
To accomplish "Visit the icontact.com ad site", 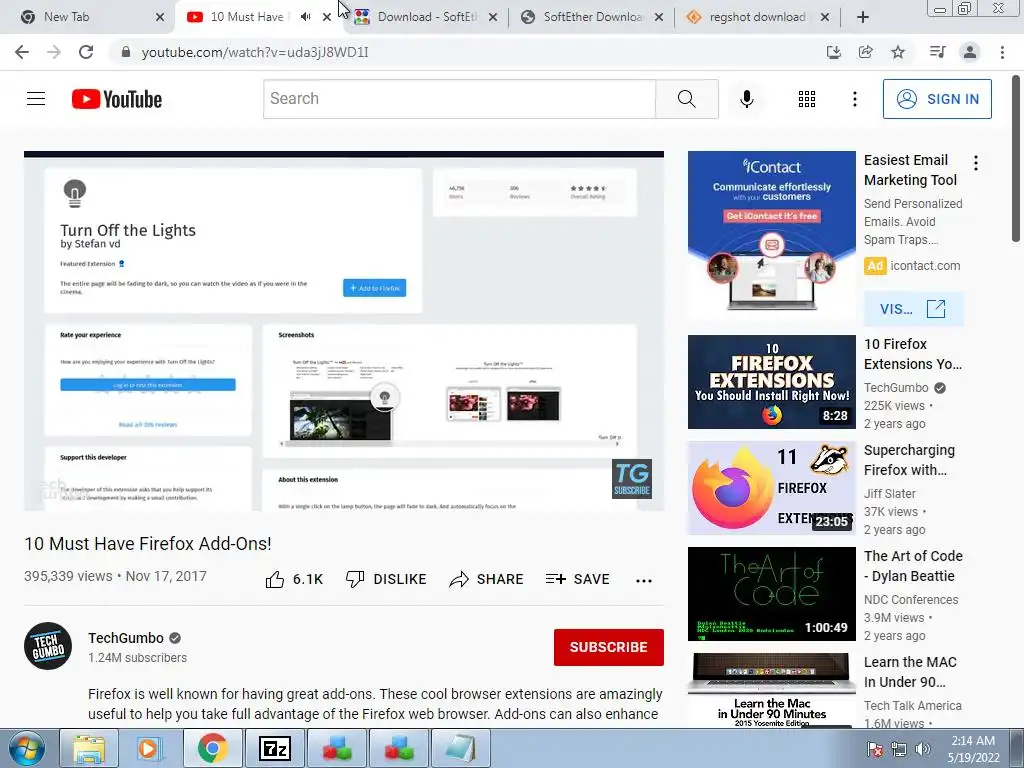I will click(x=913, y=309).
